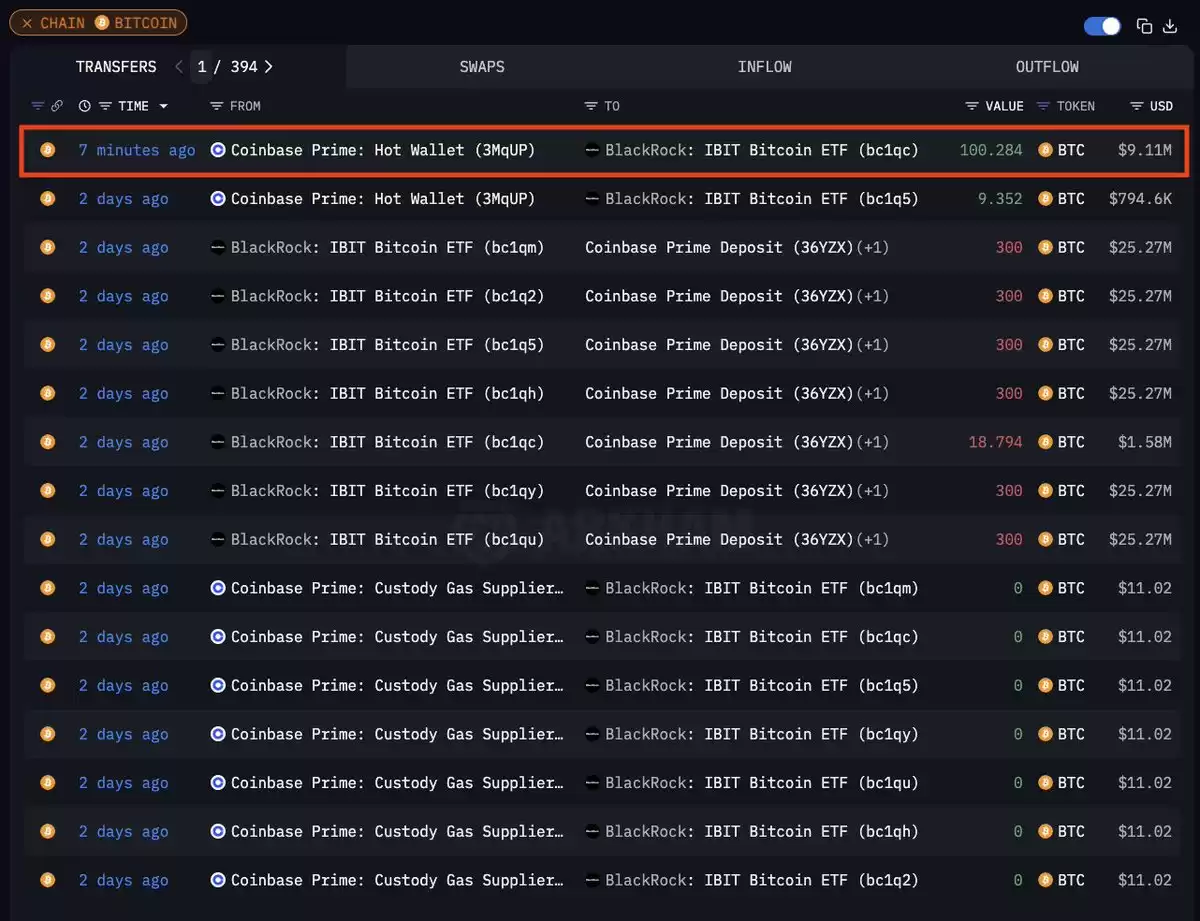Viewport: 1200px width, 921px height.
Task: Click BTC token icon in bc1qu recipient row
Action: (1045, 783)
